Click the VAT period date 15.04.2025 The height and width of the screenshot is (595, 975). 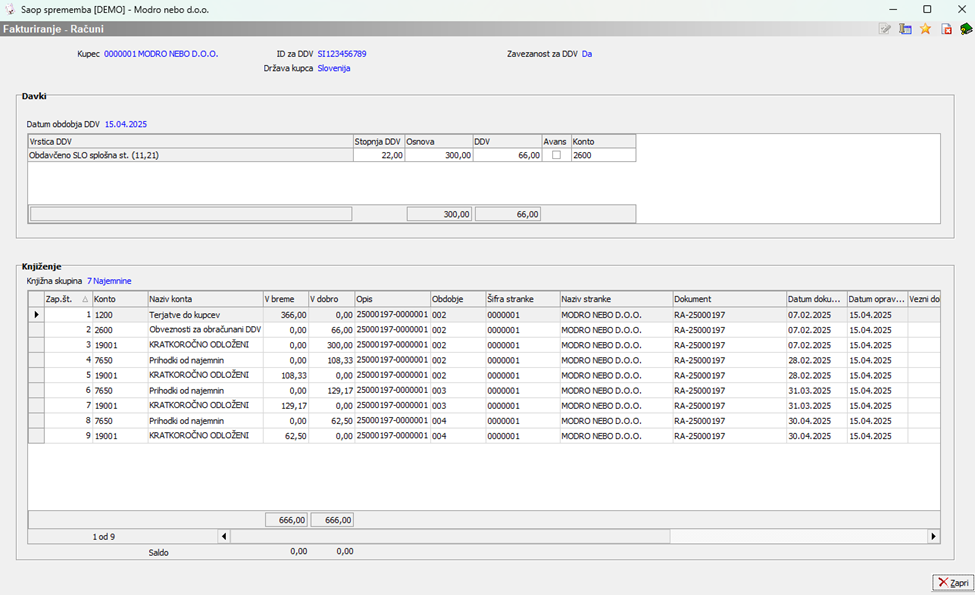tap(126, 124)
